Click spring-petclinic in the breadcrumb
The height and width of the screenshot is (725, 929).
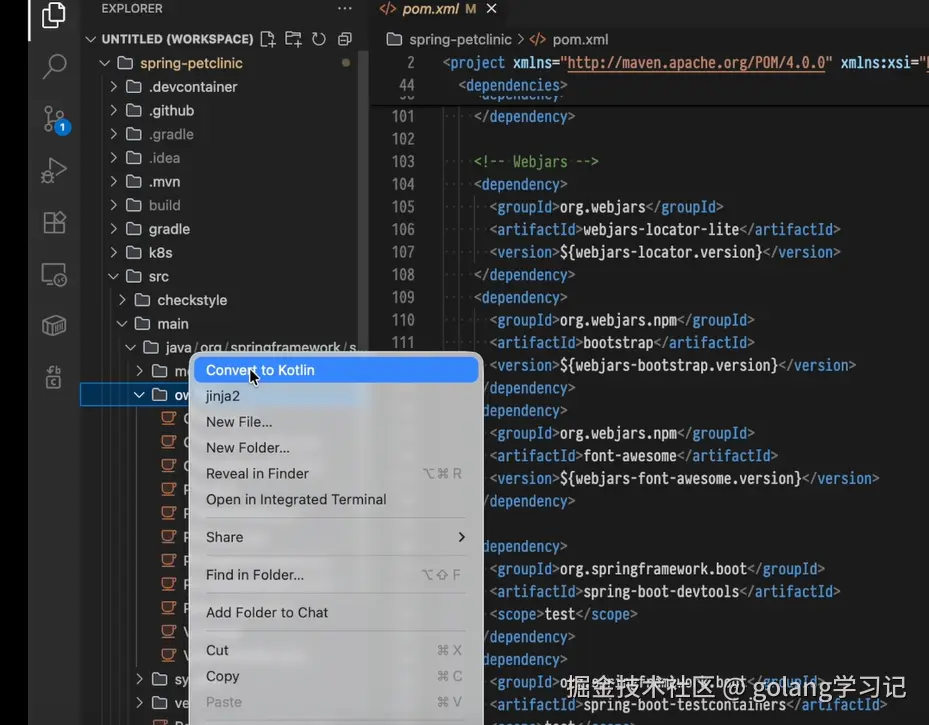point(460,40)
